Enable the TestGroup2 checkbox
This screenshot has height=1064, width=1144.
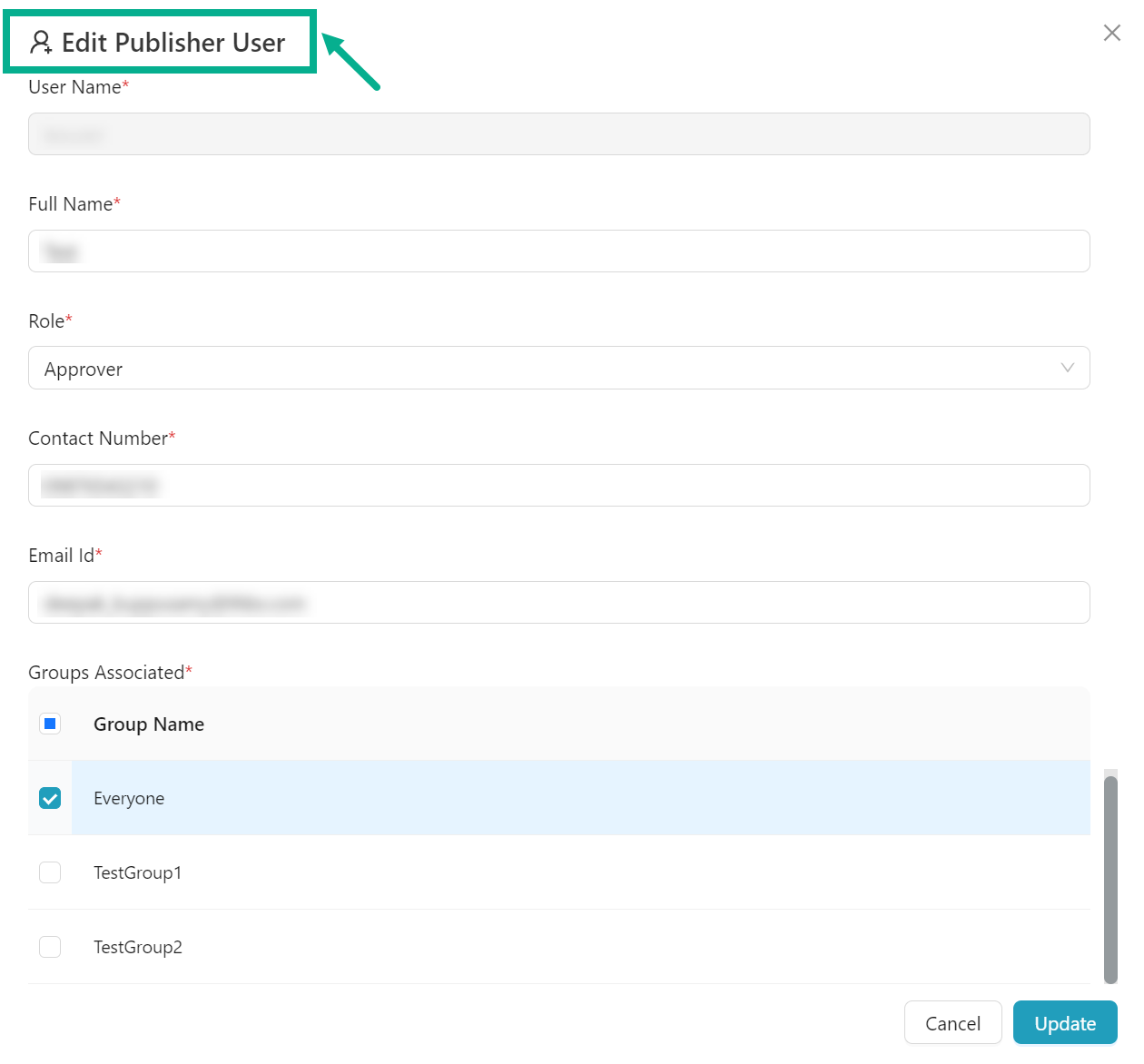click(x=50, y=948)
